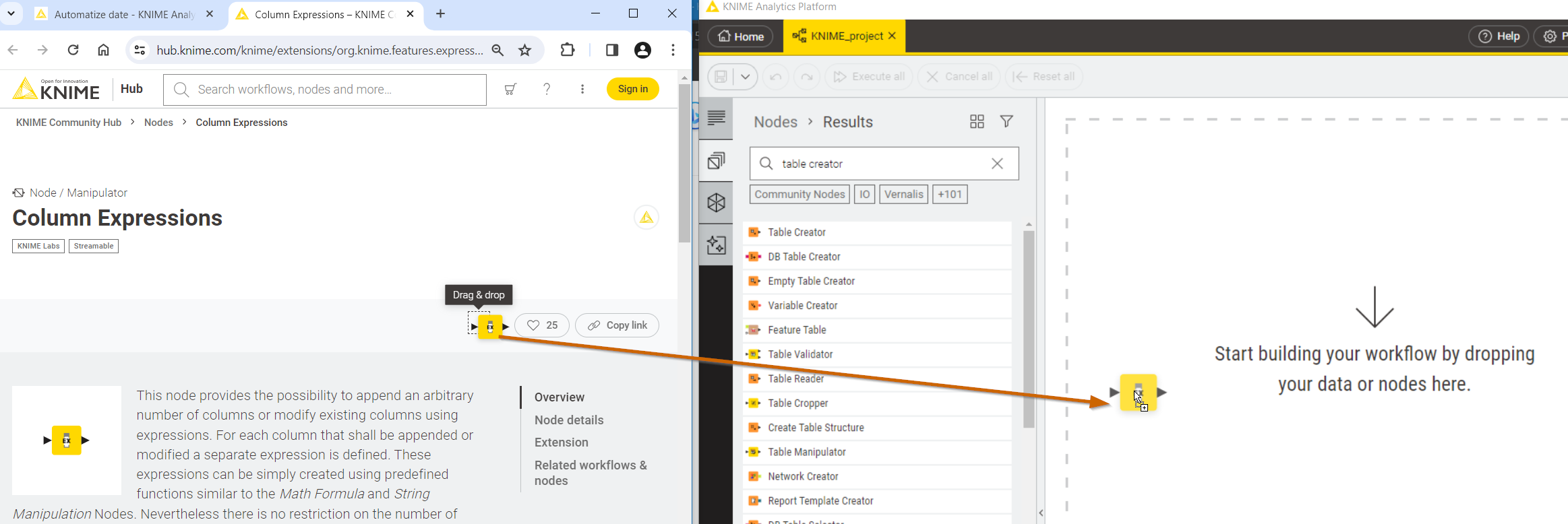1568x524 pixels.
Task: Undo the last action in KNIME
Action: [x=776, y=77]
